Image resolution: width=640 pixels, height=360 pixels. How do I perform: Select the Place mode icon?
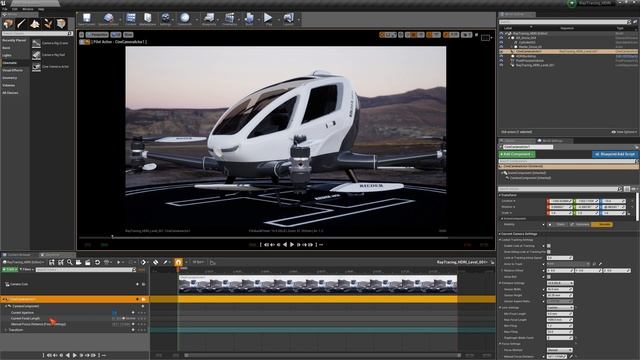(8, 24)
